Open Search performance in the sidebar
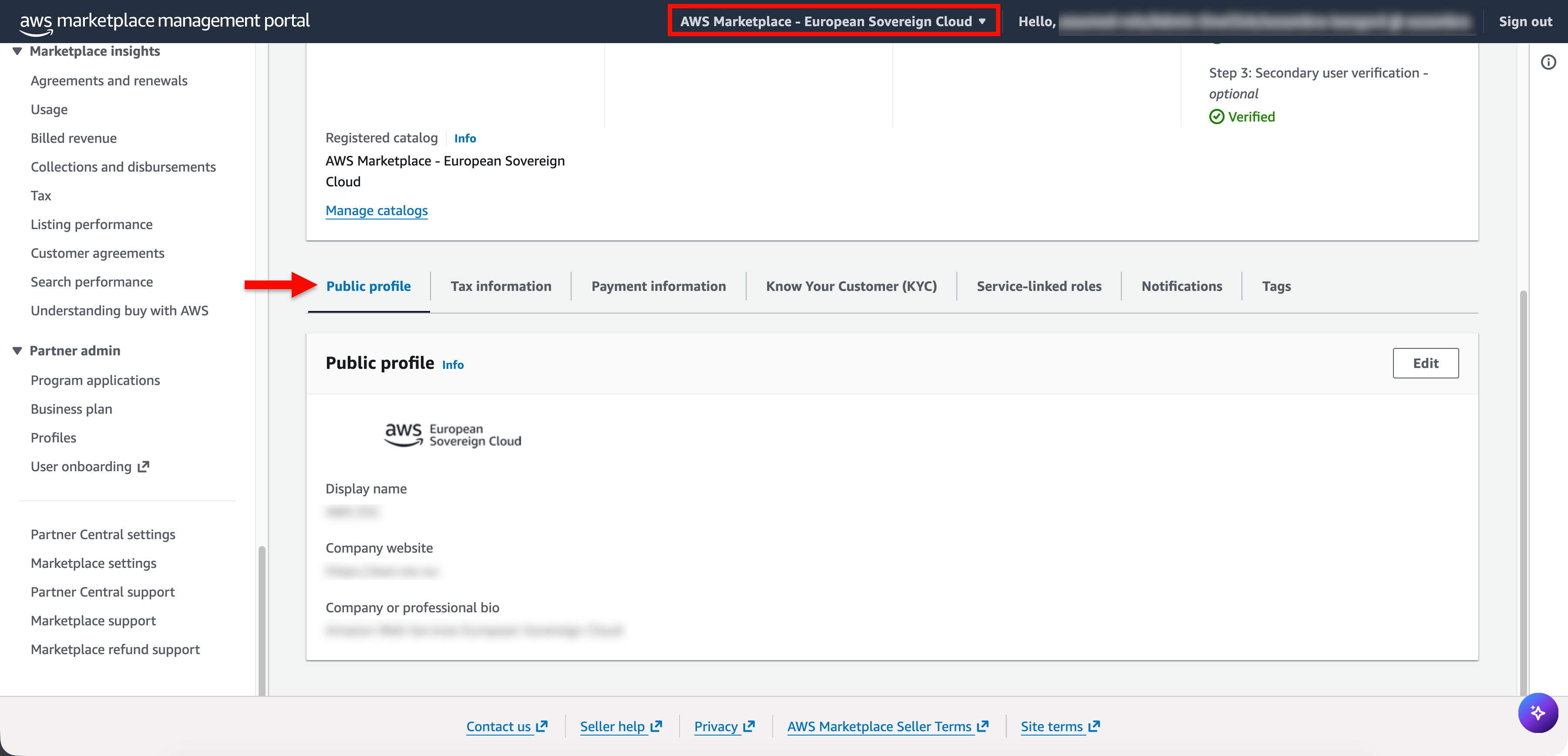1568x756 pixels. pos(92,282)
